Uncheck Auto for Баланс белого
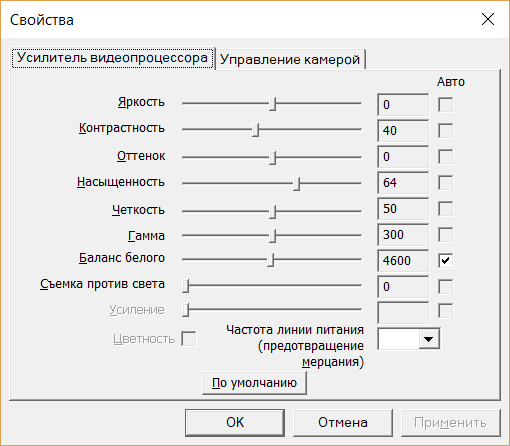This screenshot has height=446, width=510. [x=445, y=261]
